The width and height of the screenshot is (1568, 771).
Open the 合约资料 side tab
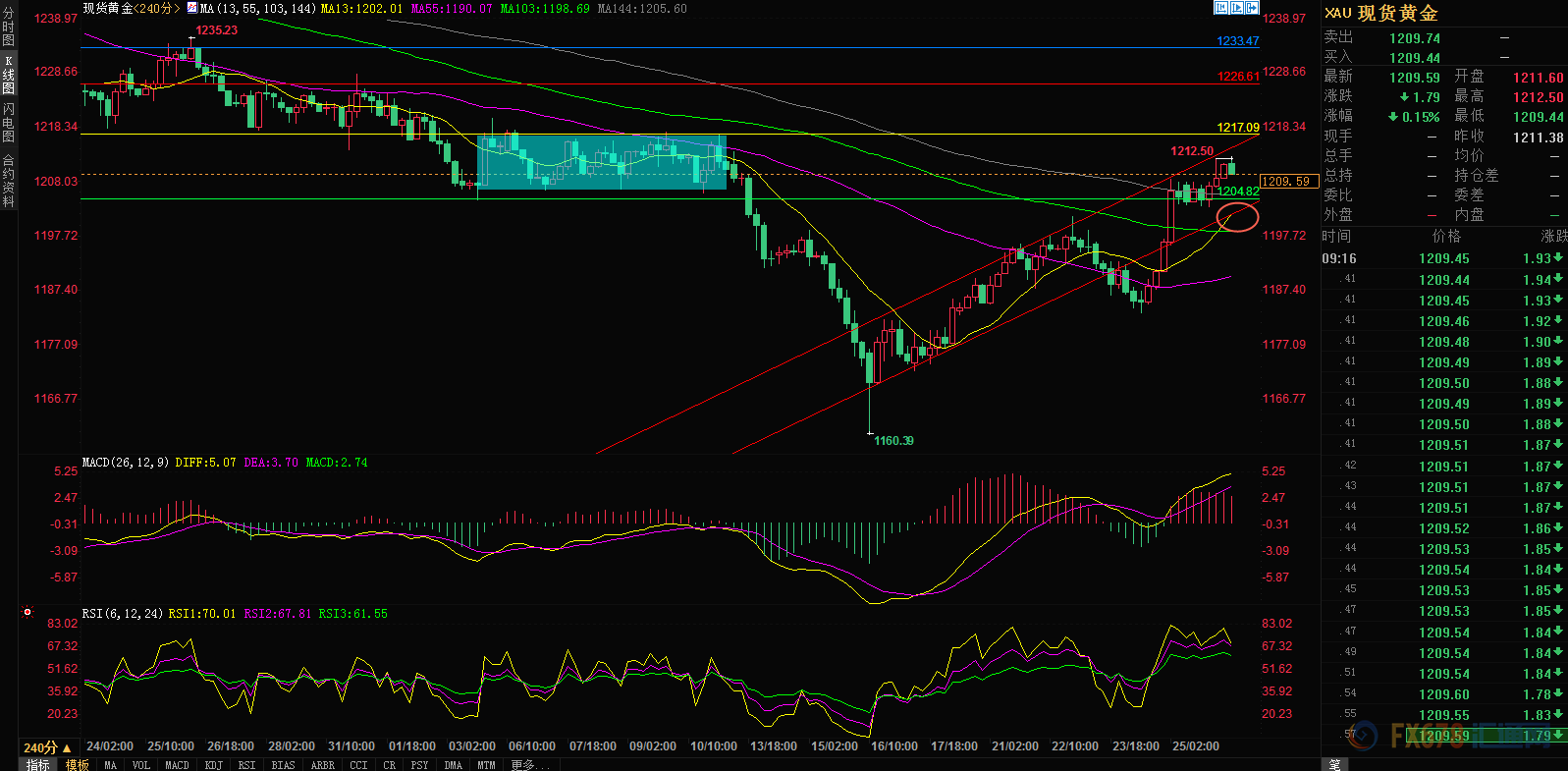[x=8, y=181]
